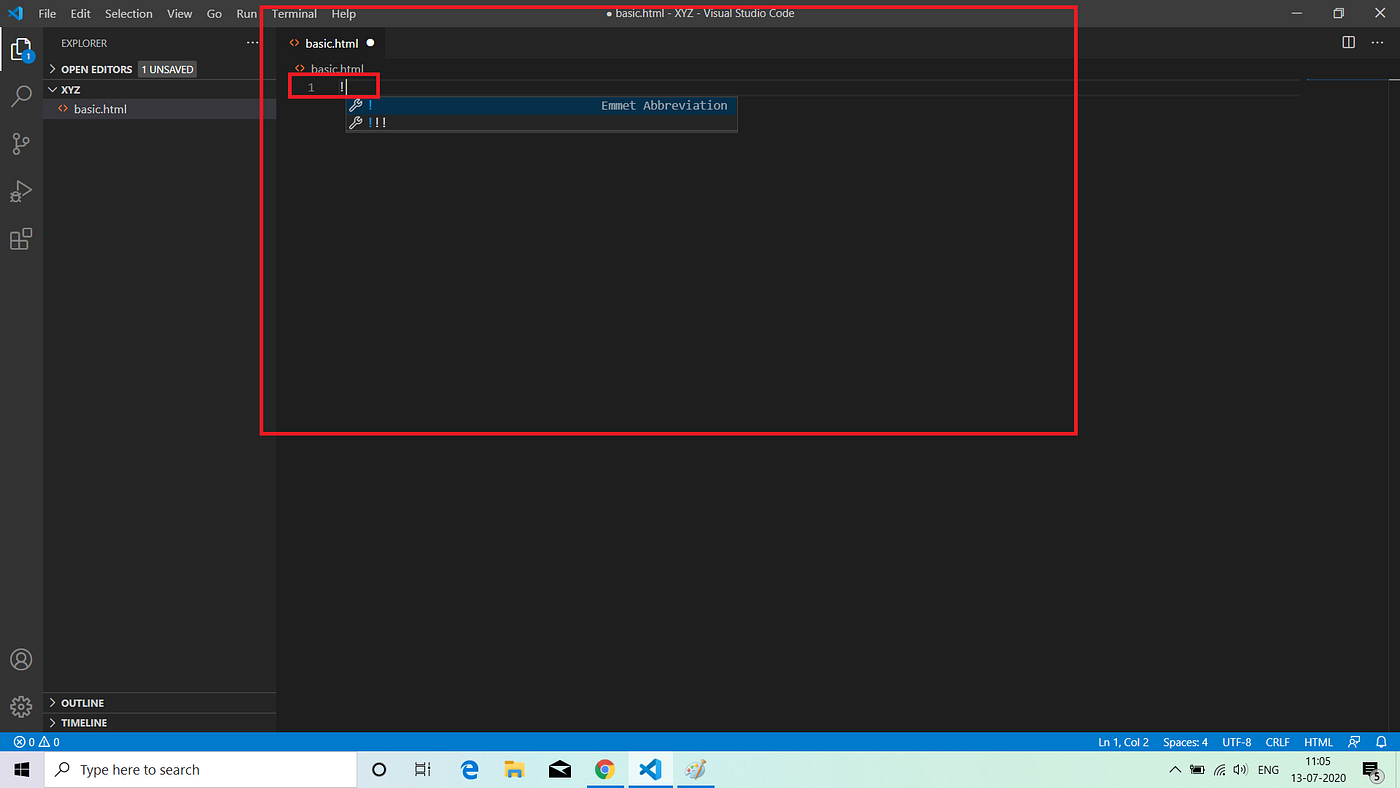Open the Source Control view

coord(22,143)
